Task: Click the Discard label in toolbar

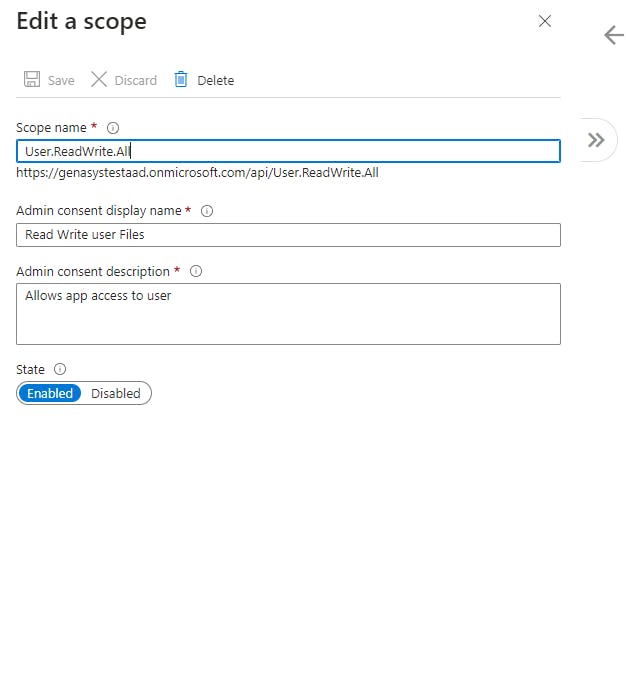Action: pyautogui.click(x=136, y=80)
